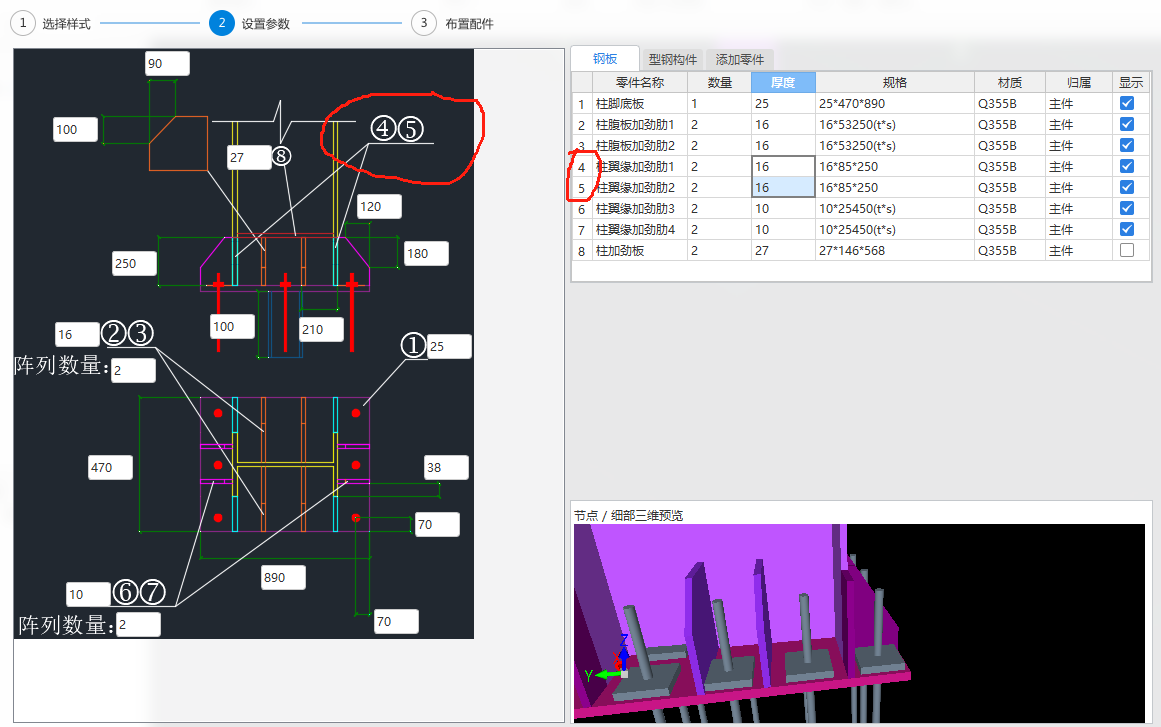This screenshot has height=727, width=1161.
Task: Enable display checkbox for 柱加劲板
Action: coord(1127,250)
